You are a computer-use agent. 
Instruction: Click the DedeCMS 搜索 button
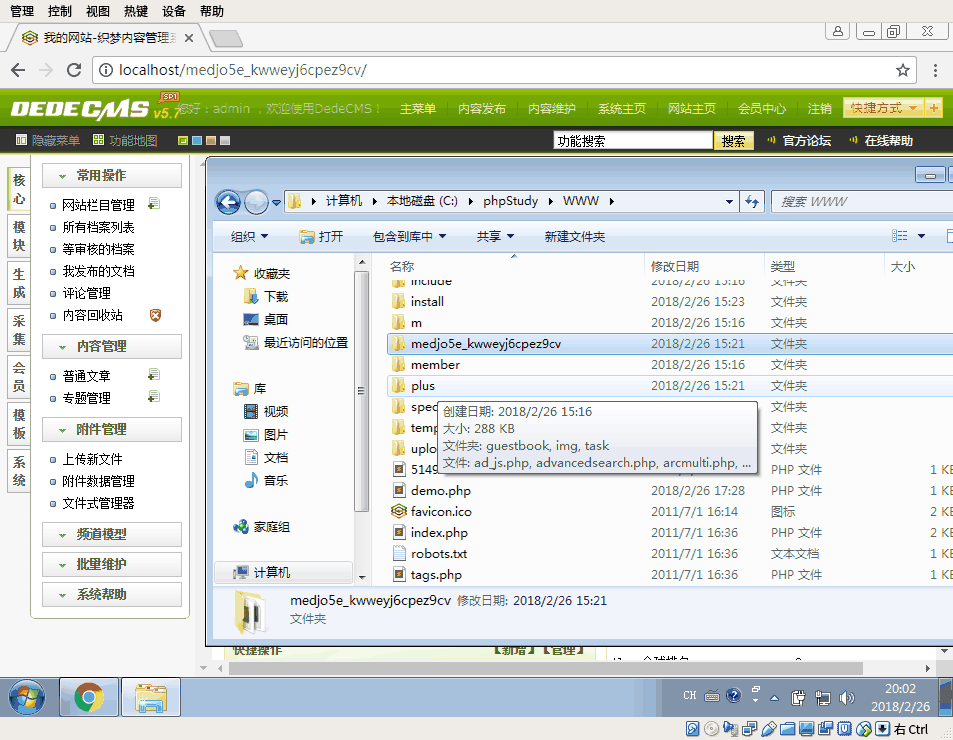pos(734,141)
